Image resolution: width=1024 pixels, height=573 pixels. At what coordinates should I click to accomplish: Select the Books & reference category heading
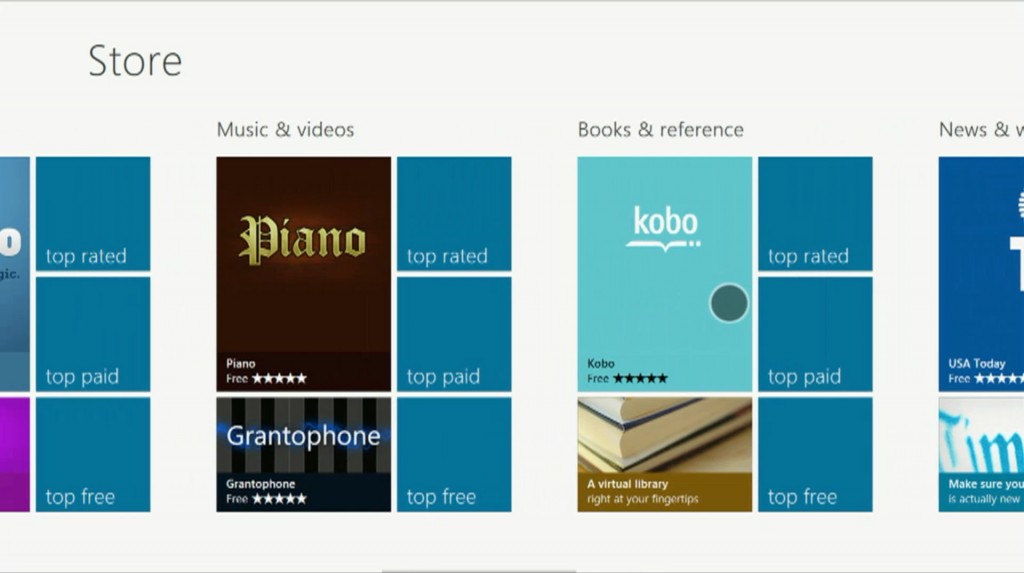point(660,129)
